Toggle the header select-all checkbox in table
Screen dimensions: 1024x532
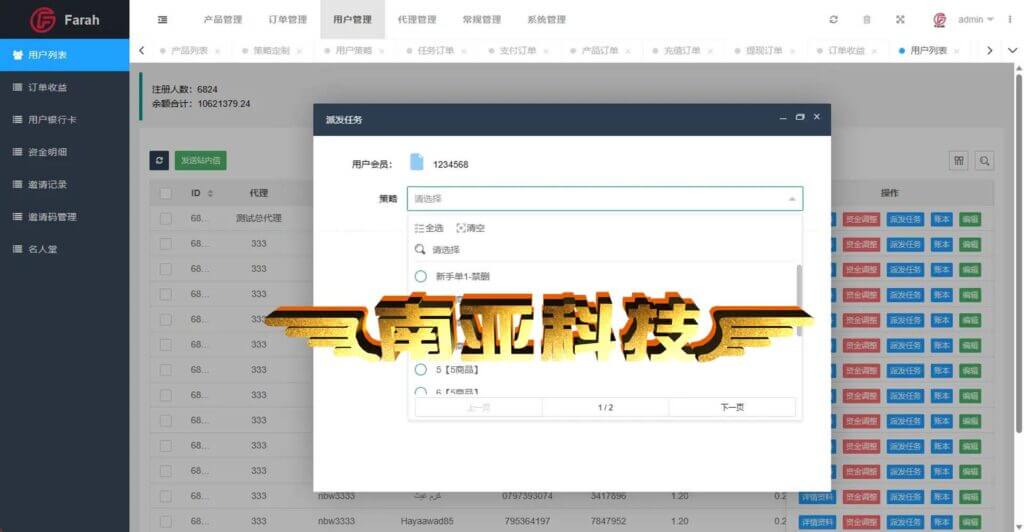165,193
